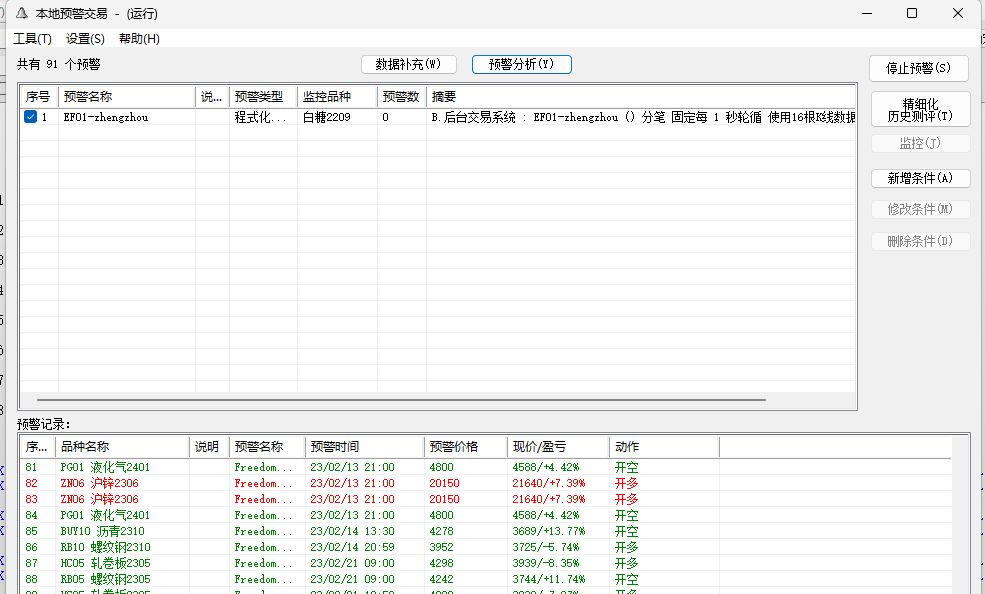Open the 工具(T) menu
The image size is (985, 594).
[x=32, y=39]
